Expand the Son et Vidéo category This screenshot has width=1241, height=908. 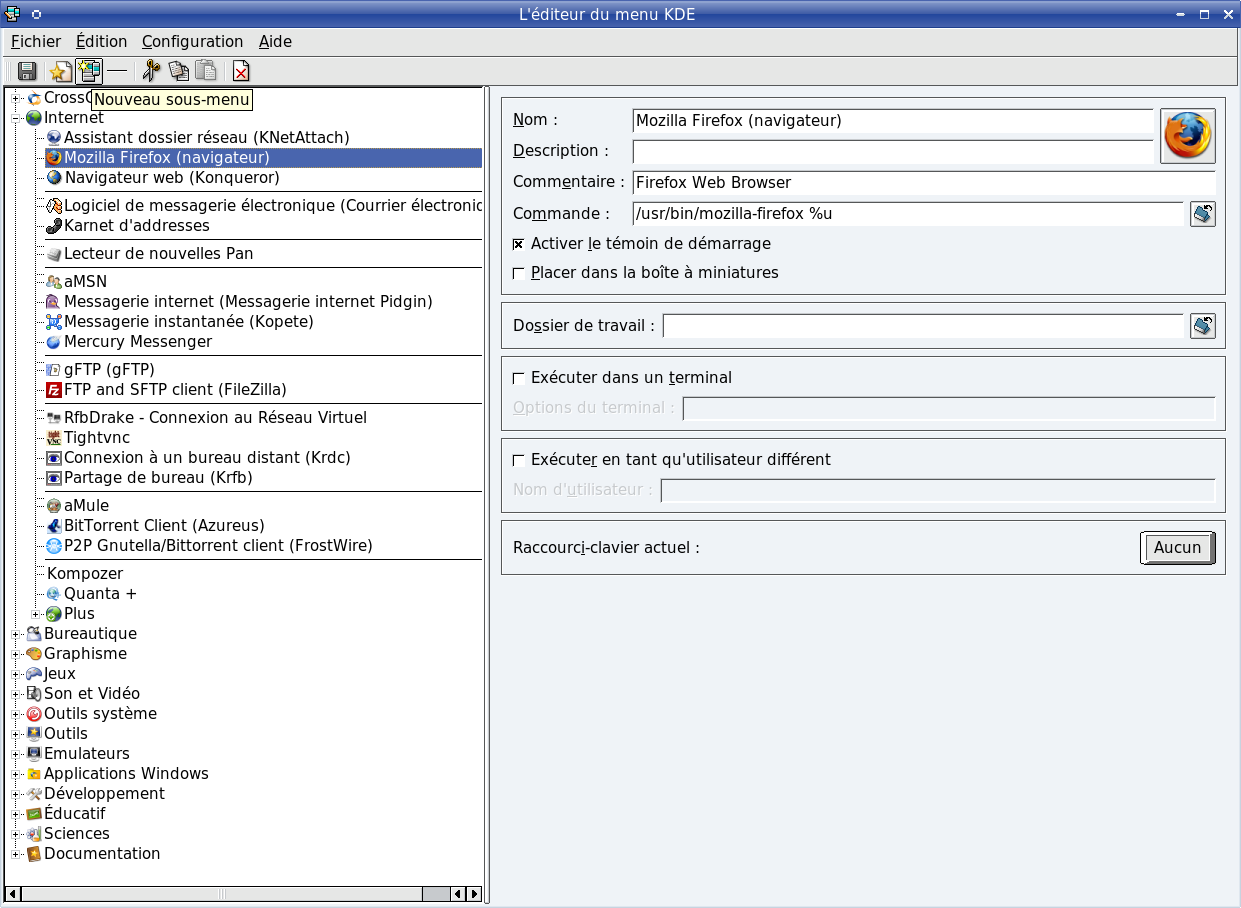[16, 693]
